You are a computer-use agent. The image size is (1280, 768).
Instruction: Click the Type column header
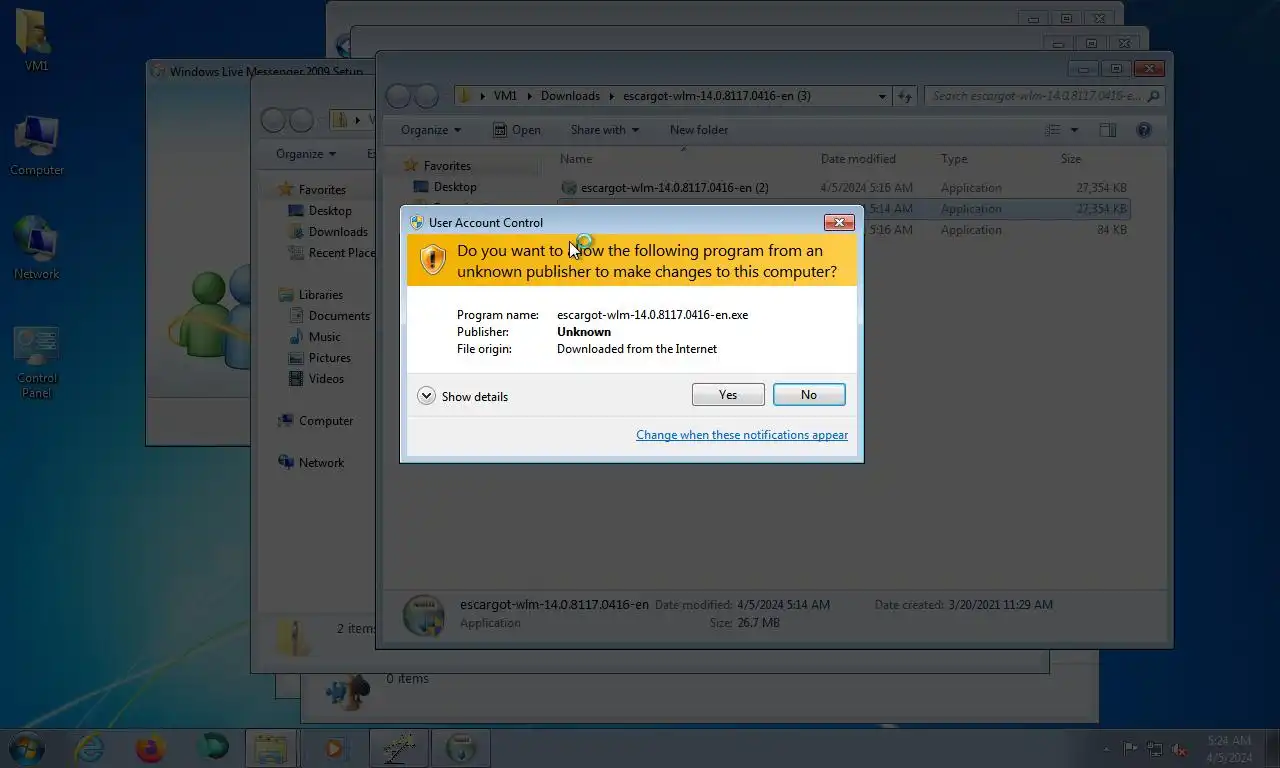[x=954, y=159]
